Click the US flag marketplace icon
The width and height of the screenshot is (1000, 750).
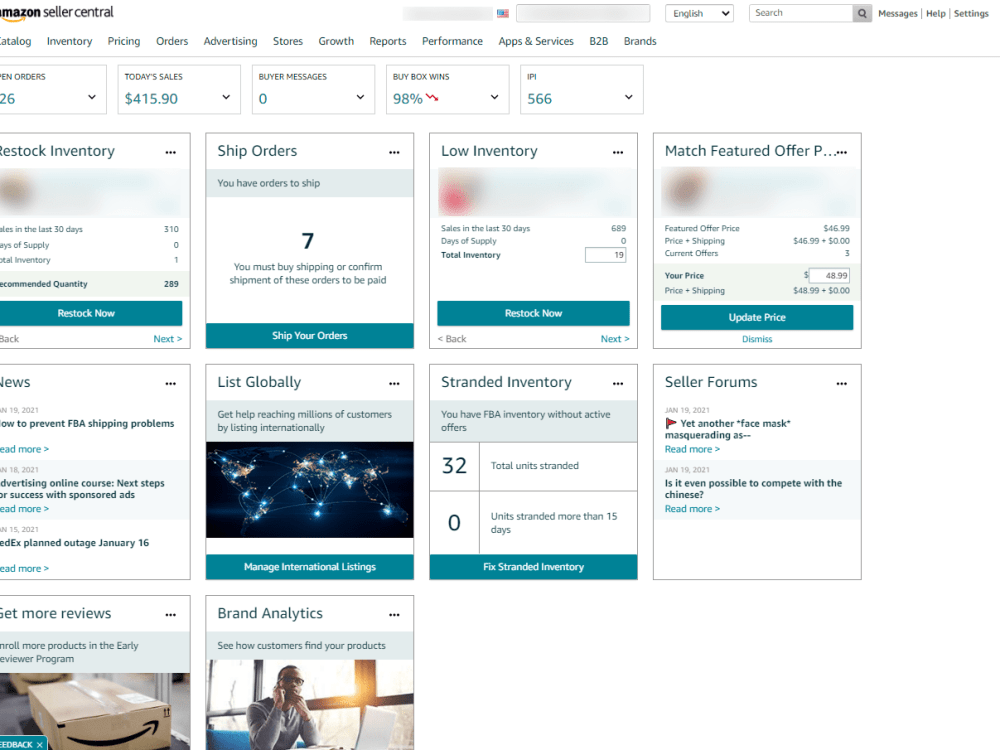503,13
